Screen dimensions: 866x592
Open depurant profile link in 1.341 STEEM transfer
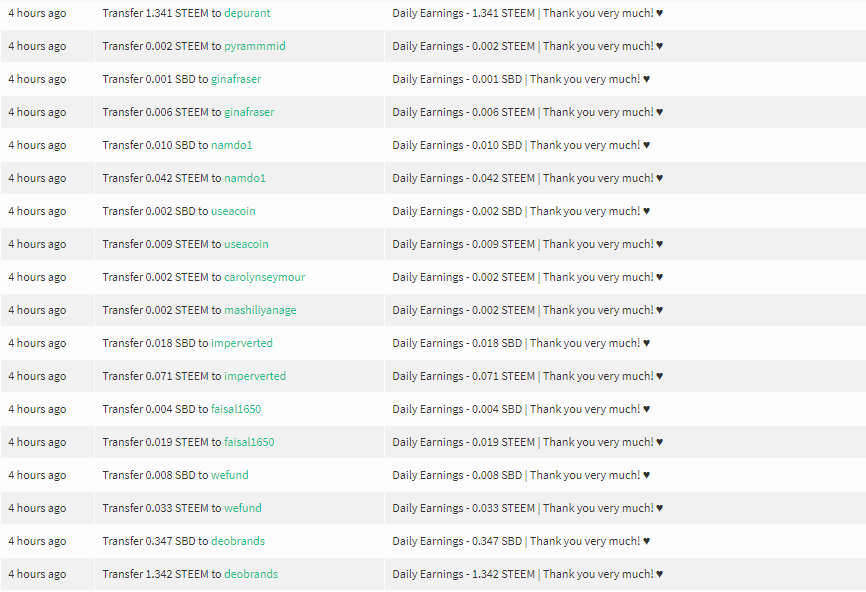click(x=247, y=13)
